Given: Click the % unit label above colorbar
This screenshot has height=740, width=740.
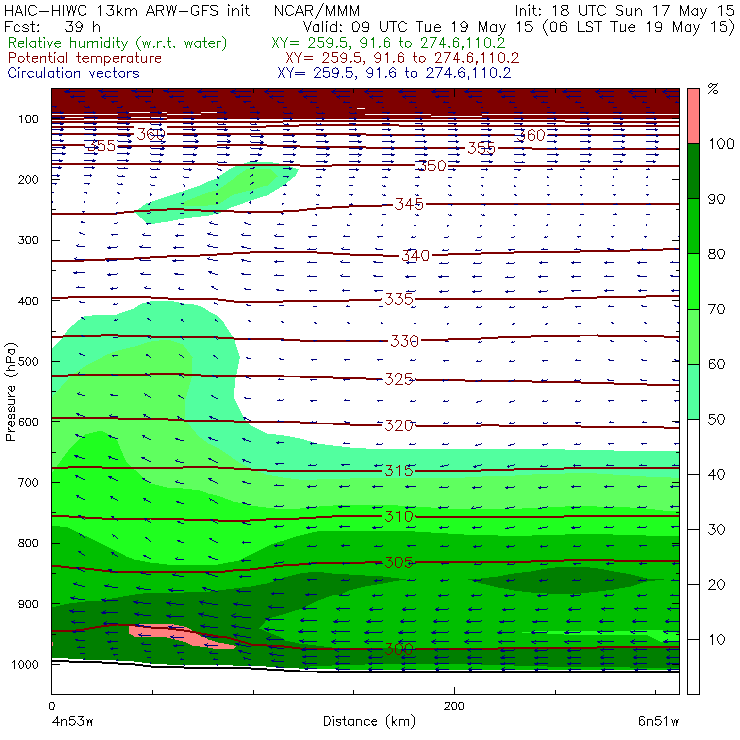Looking at the screenshot, I should click(x=713, y=89).
